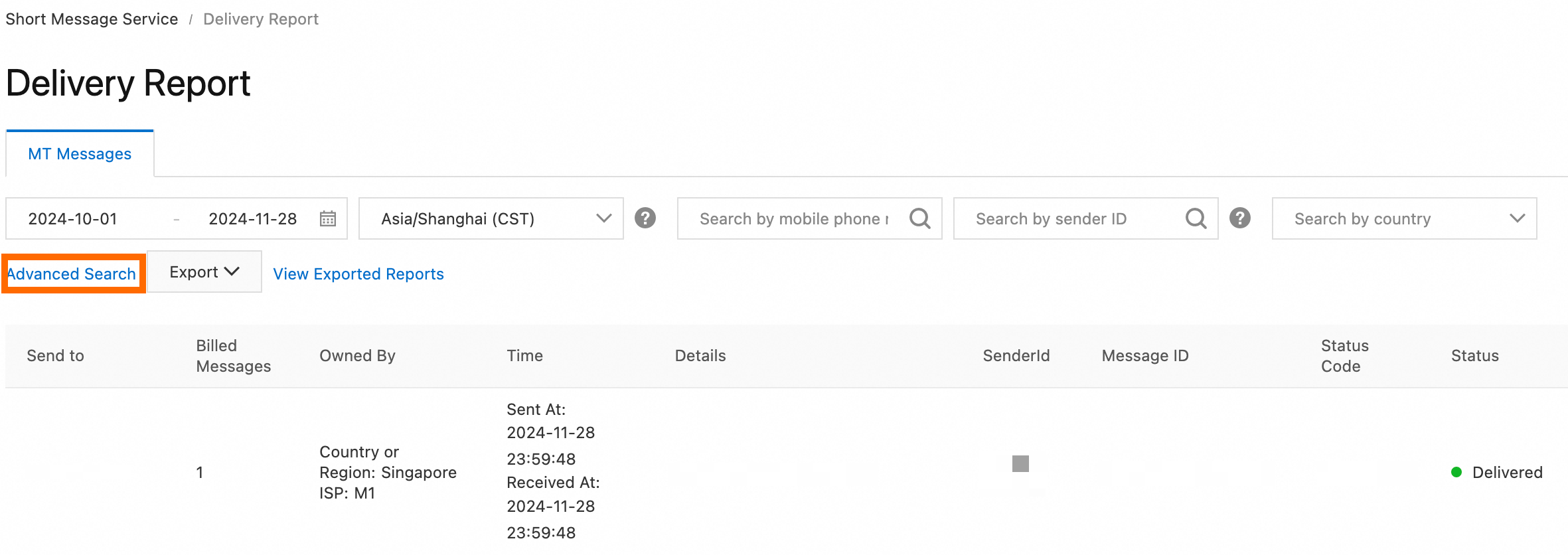The width and height of the screenshot is (1568, 555).
Task: Open the Asia/Shanghai (CST) timezone dropdown
Action: (x=491, y=218)
